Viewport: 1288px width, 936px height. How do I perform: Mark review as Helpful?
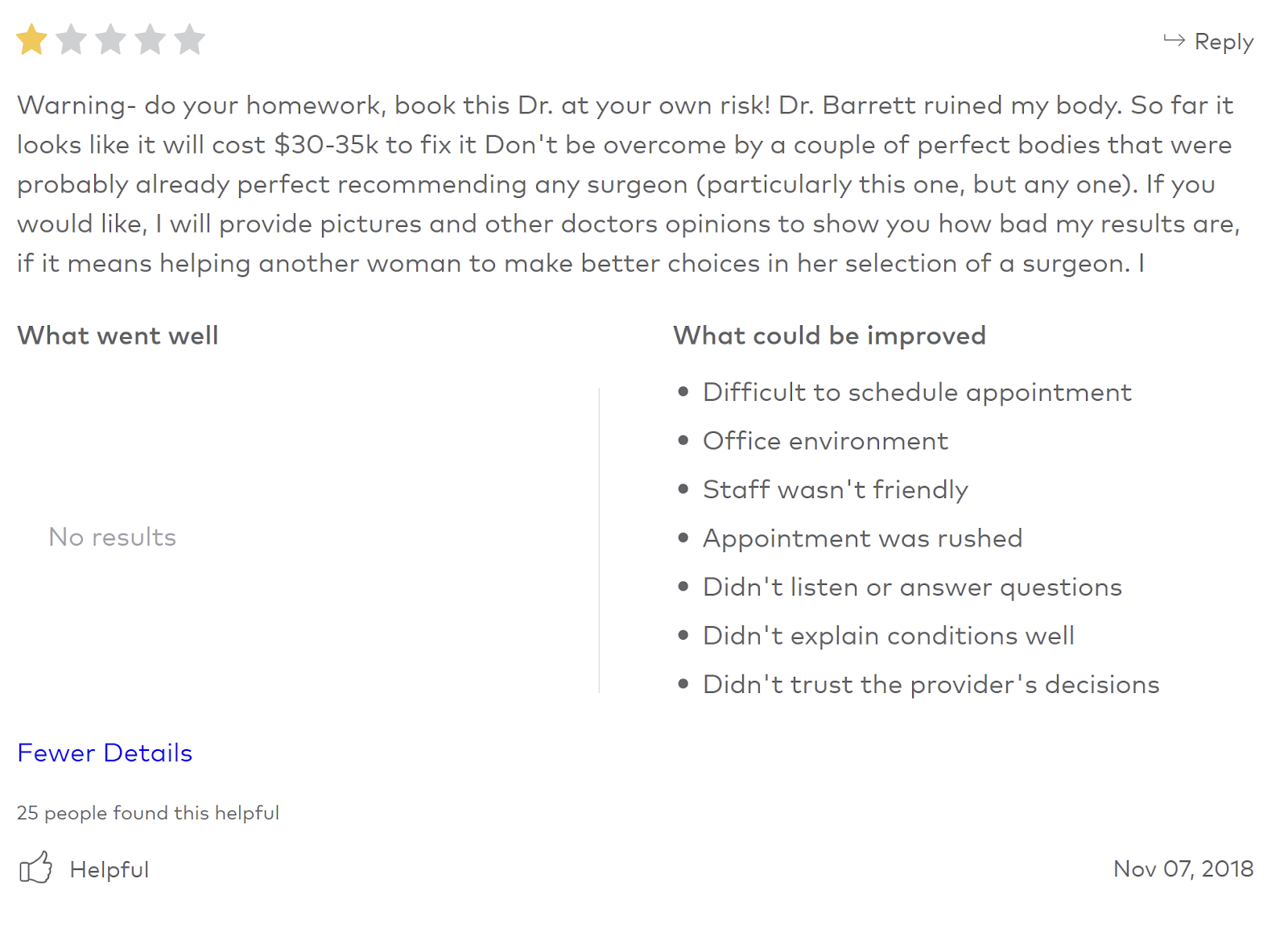(x=109, y=869)
